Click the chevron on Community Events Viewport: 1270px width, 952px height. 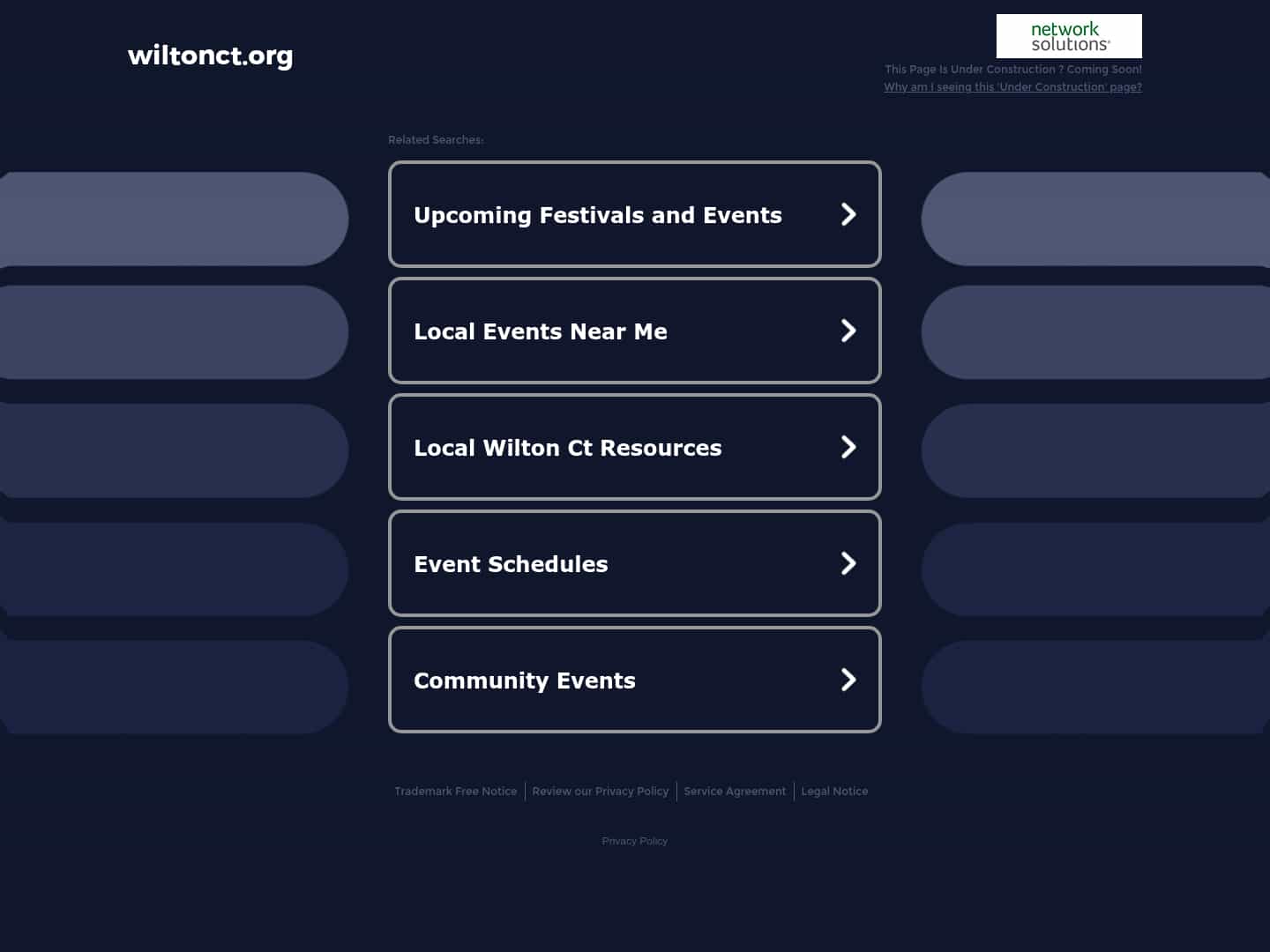848,680
